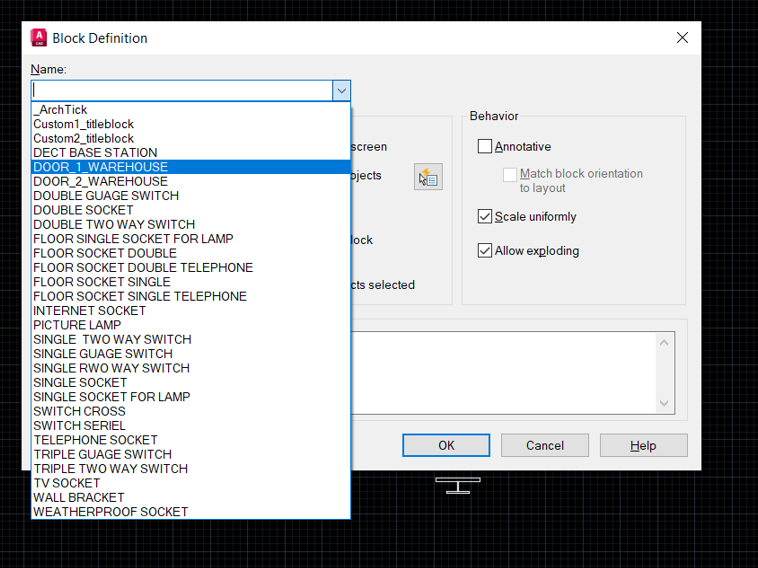The image size is (758, 568).
Task: Click the AutoCAD logo in title bar
Action: tap(39, 38)
